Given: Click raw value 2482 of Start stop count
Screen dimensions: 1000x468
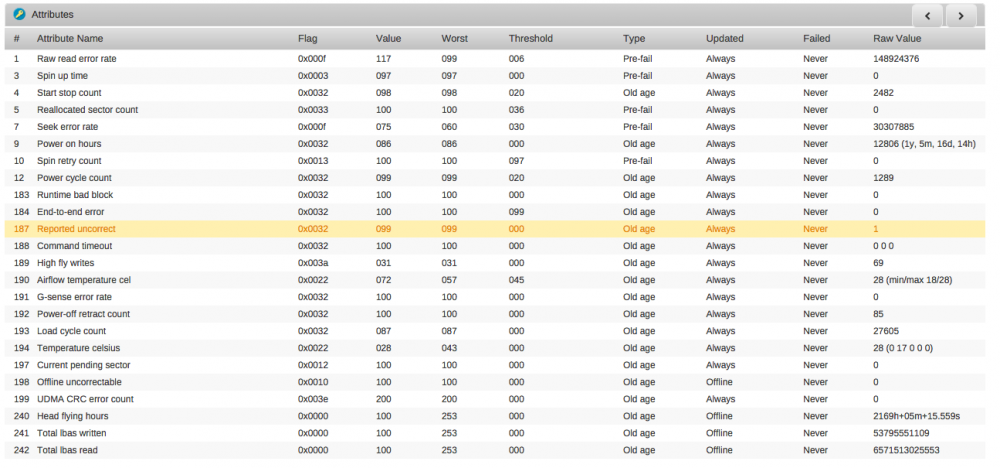Looking at the screenshot, I should click(x=883, y=92).
